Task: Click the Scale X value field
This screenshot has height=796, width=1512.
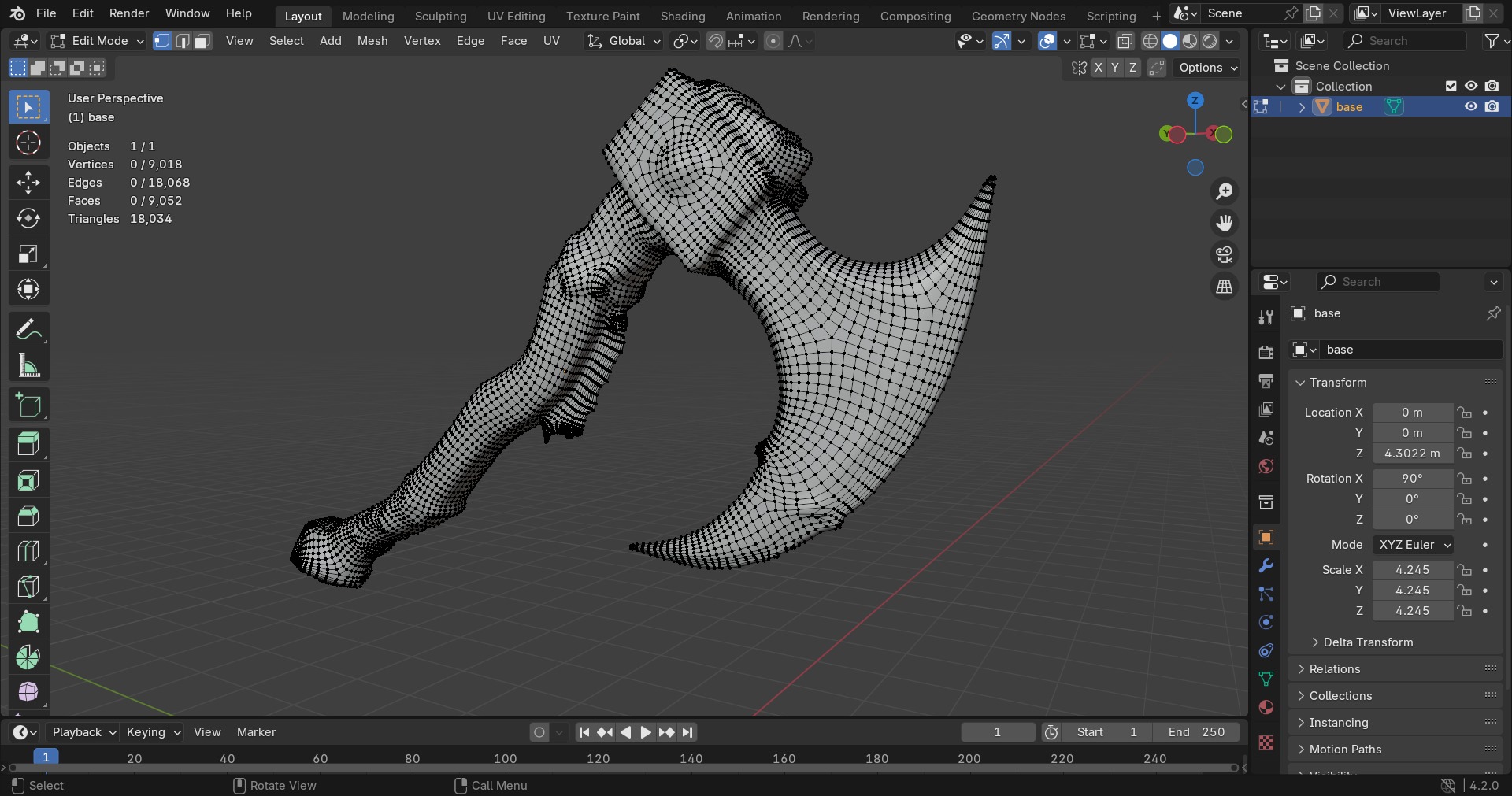Action: pos(1413,570)
